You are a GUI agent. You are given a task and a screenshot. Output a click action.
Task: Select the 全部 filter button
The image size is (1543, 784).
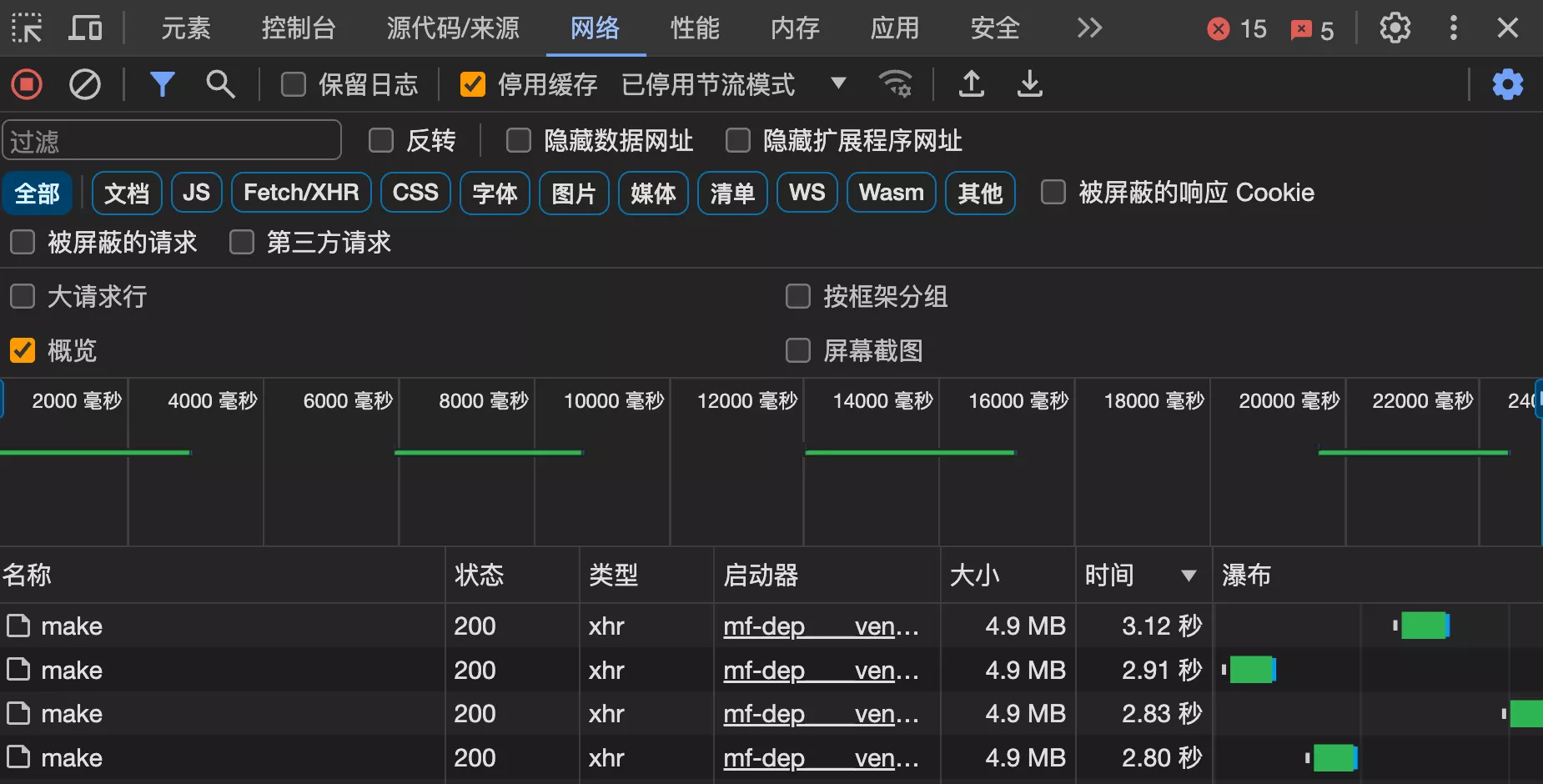click(x=38, y=193)
